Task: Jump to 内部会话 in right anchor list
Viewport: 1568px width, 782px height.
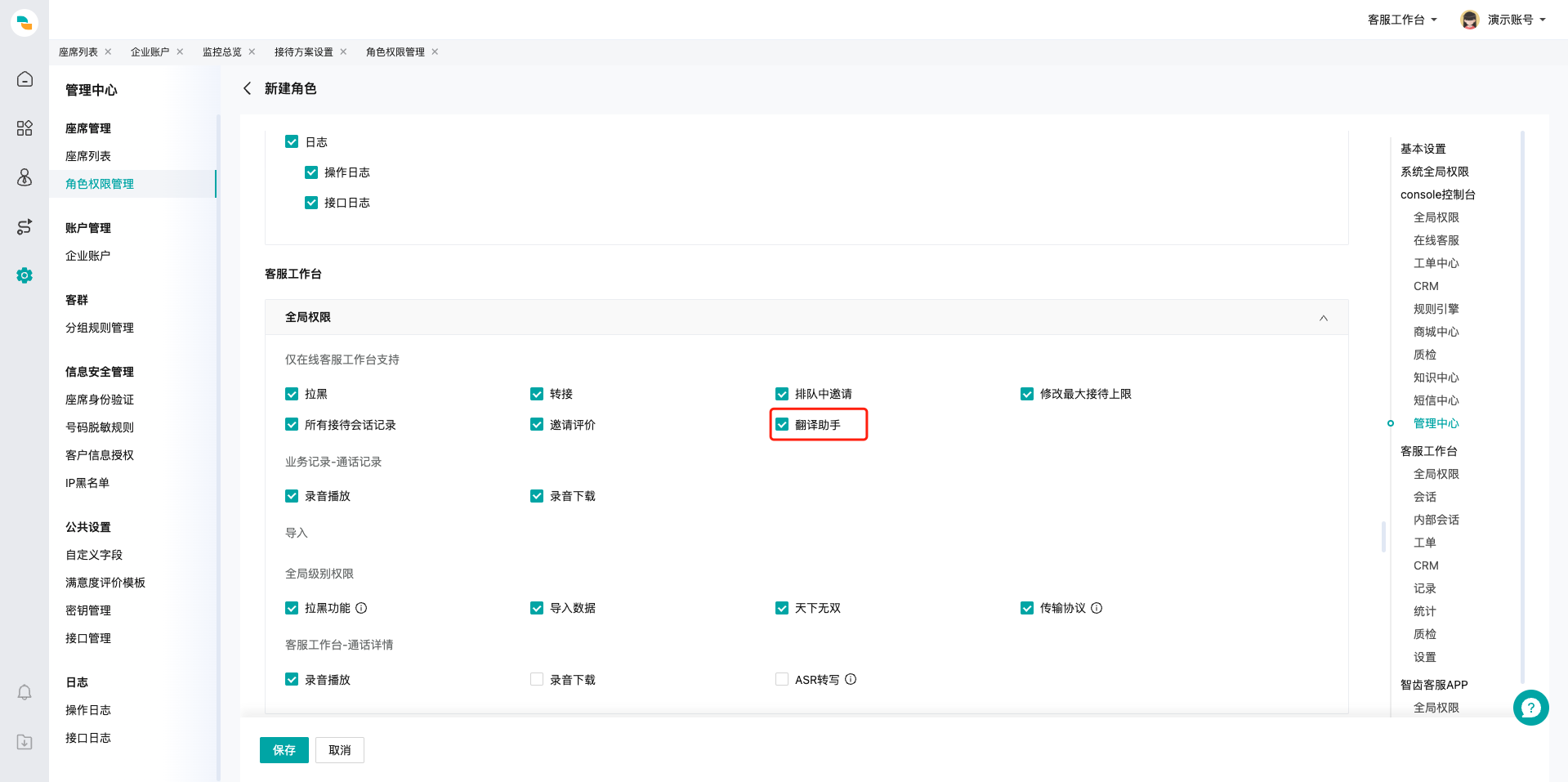Action: click(1436, 520)
